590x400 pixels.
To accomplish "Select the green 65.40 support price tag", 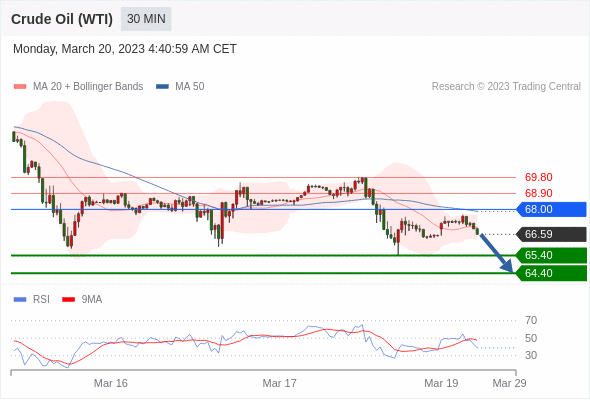I will tap(551, 255).
